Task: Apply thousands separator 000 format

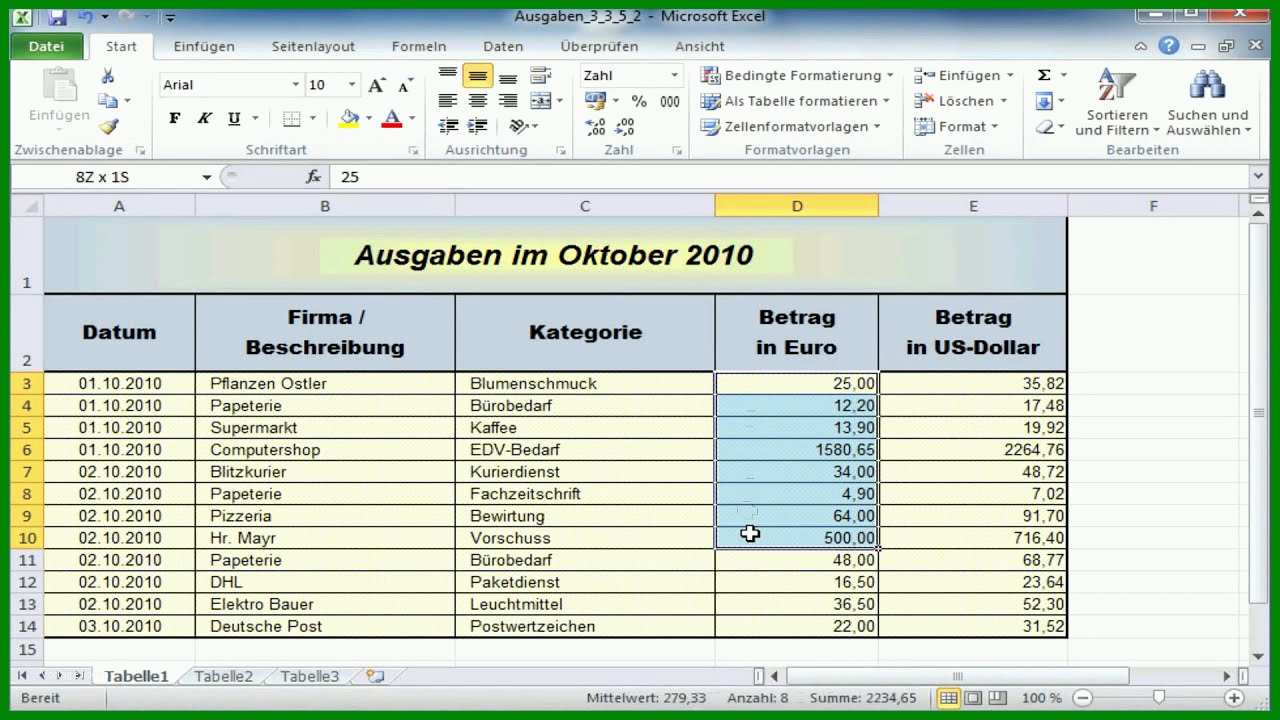Action: coord(670,101)
